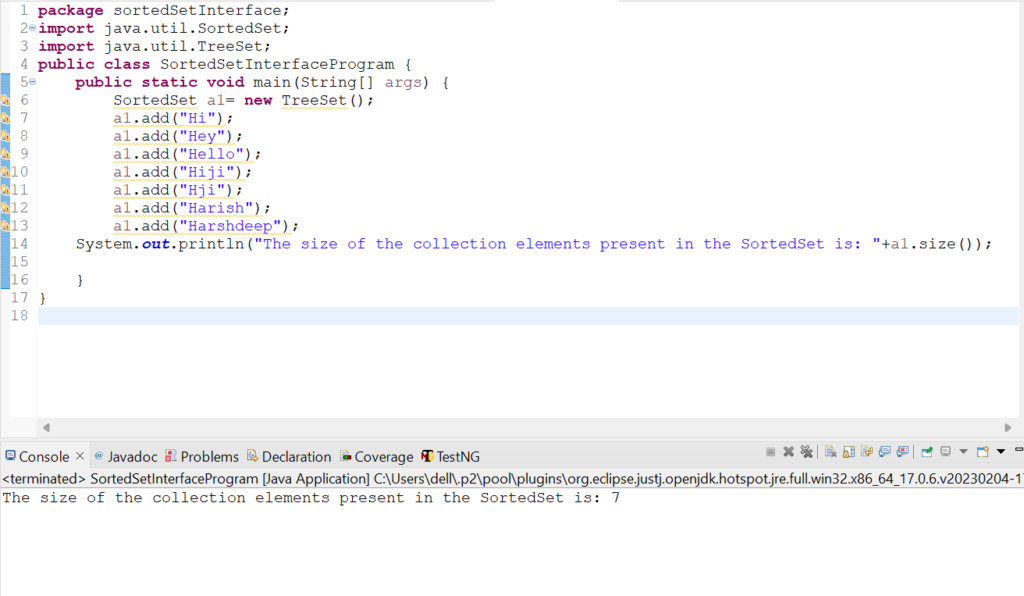Click Remove All Terminated Launches double-X icon
This screenshot has width=1024, height=596.
[807, 452]
